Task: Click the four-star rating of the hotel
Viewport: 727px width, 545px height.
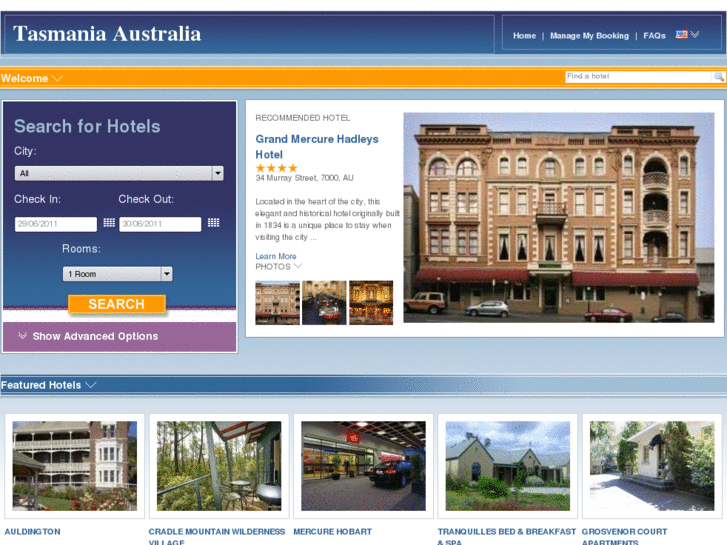Action: pos(276,168)
